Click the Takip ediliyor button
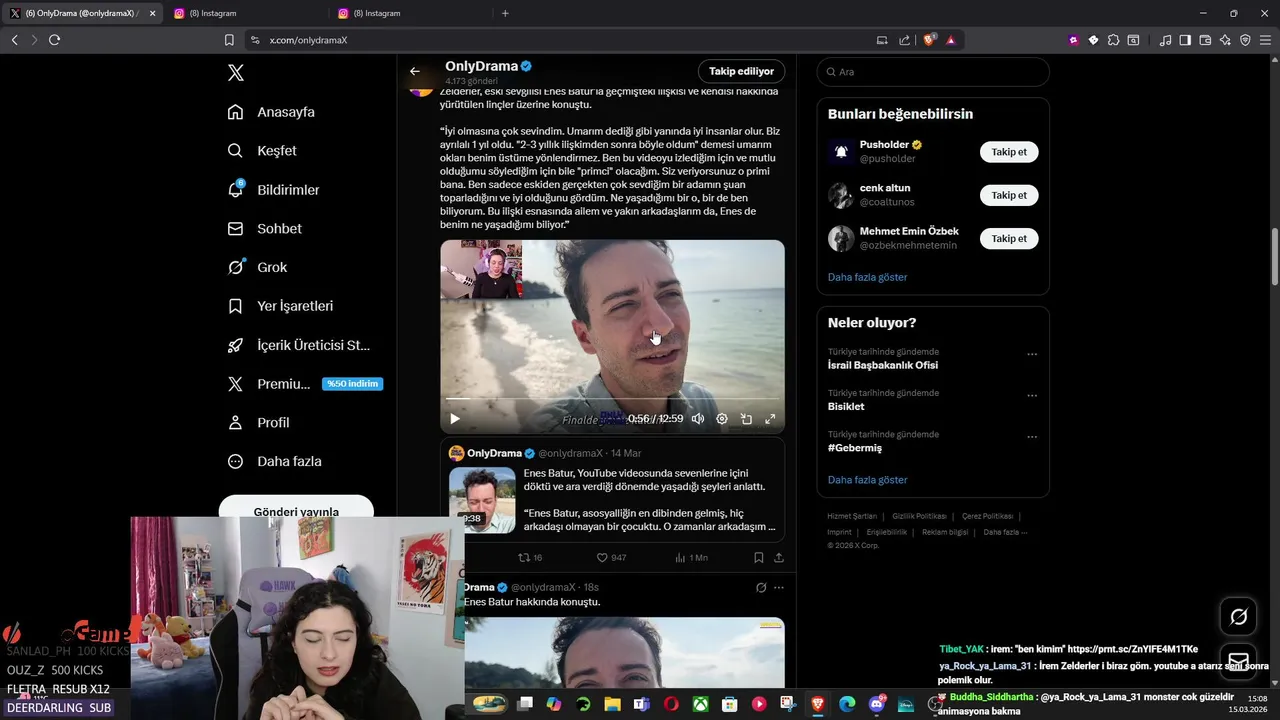The height and width of the screenshot is (720, 1280). pos(741,71)
